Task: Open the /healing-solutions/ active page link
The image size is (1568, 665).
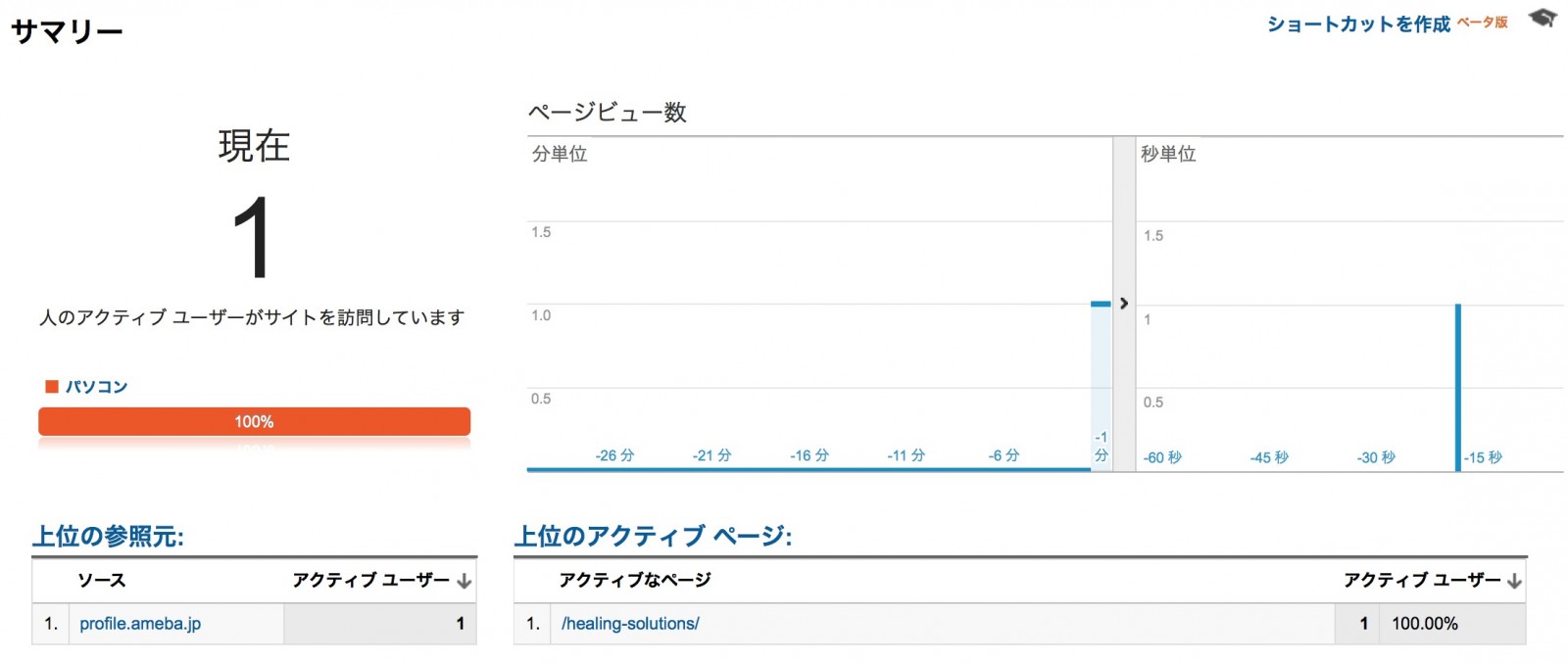Action: (630, 624)
